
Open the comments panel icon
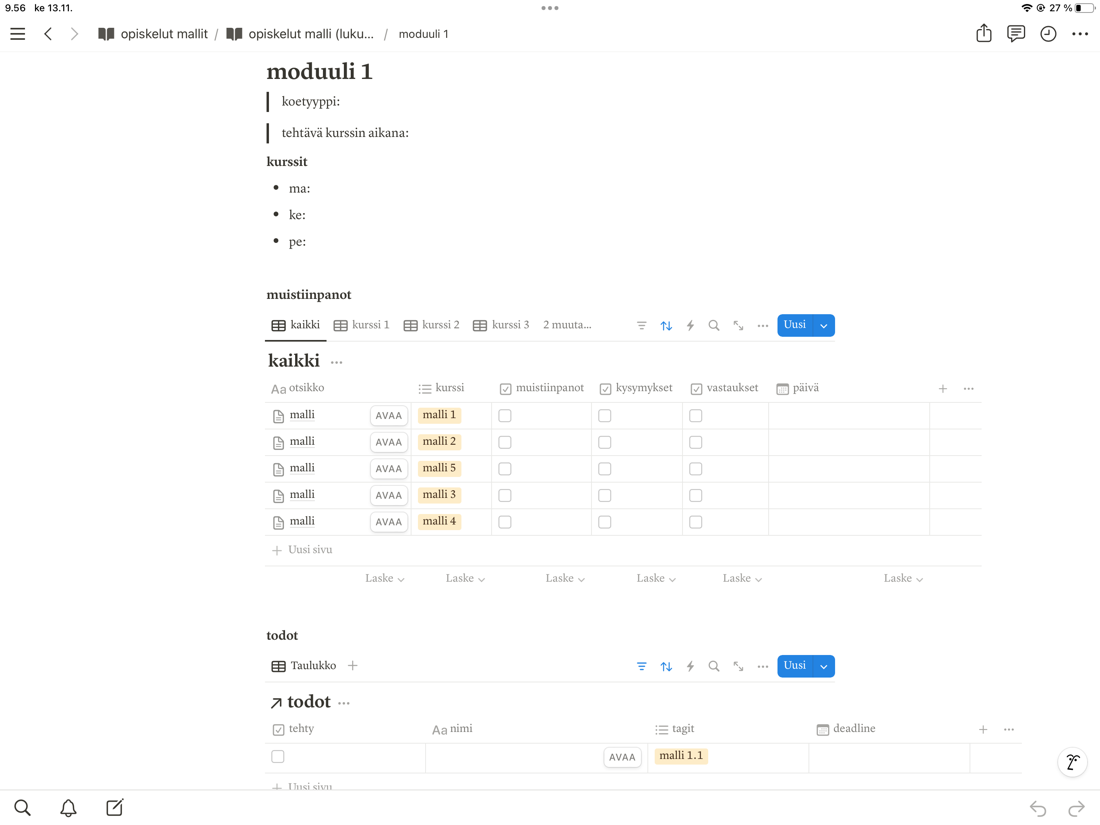1016,33
